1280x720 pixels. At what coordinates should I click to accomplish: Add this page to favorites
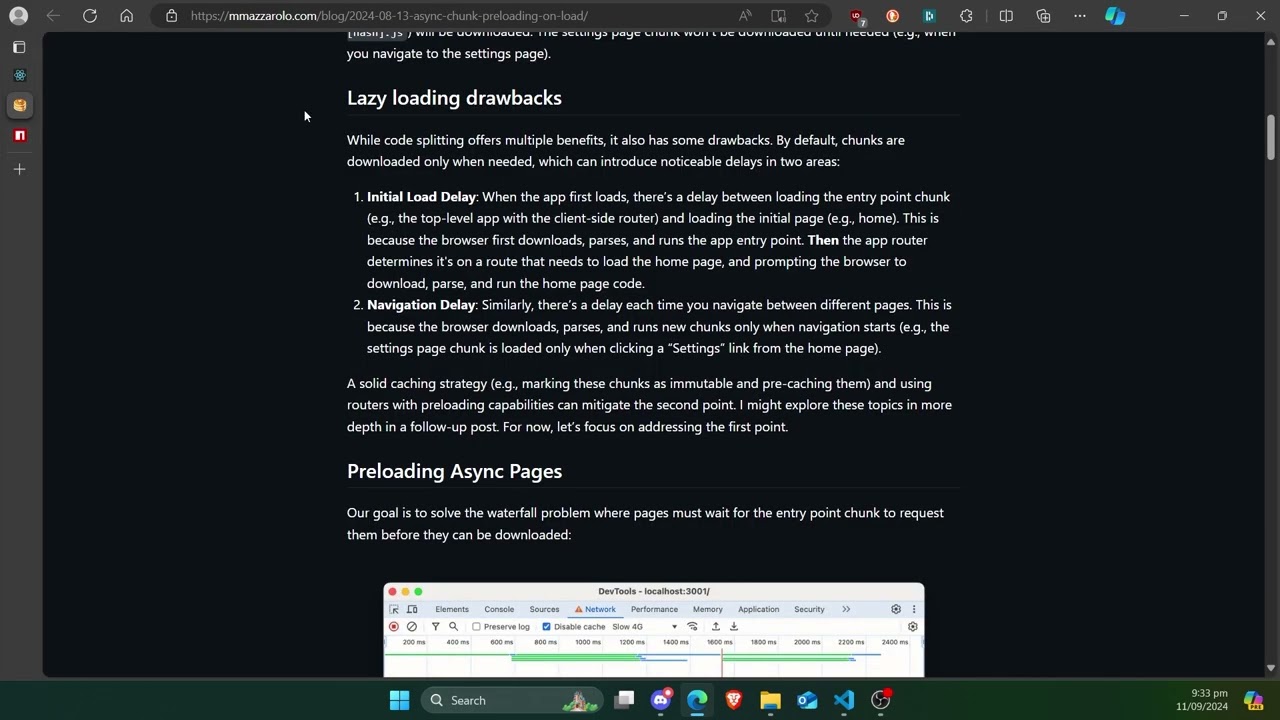811,16
